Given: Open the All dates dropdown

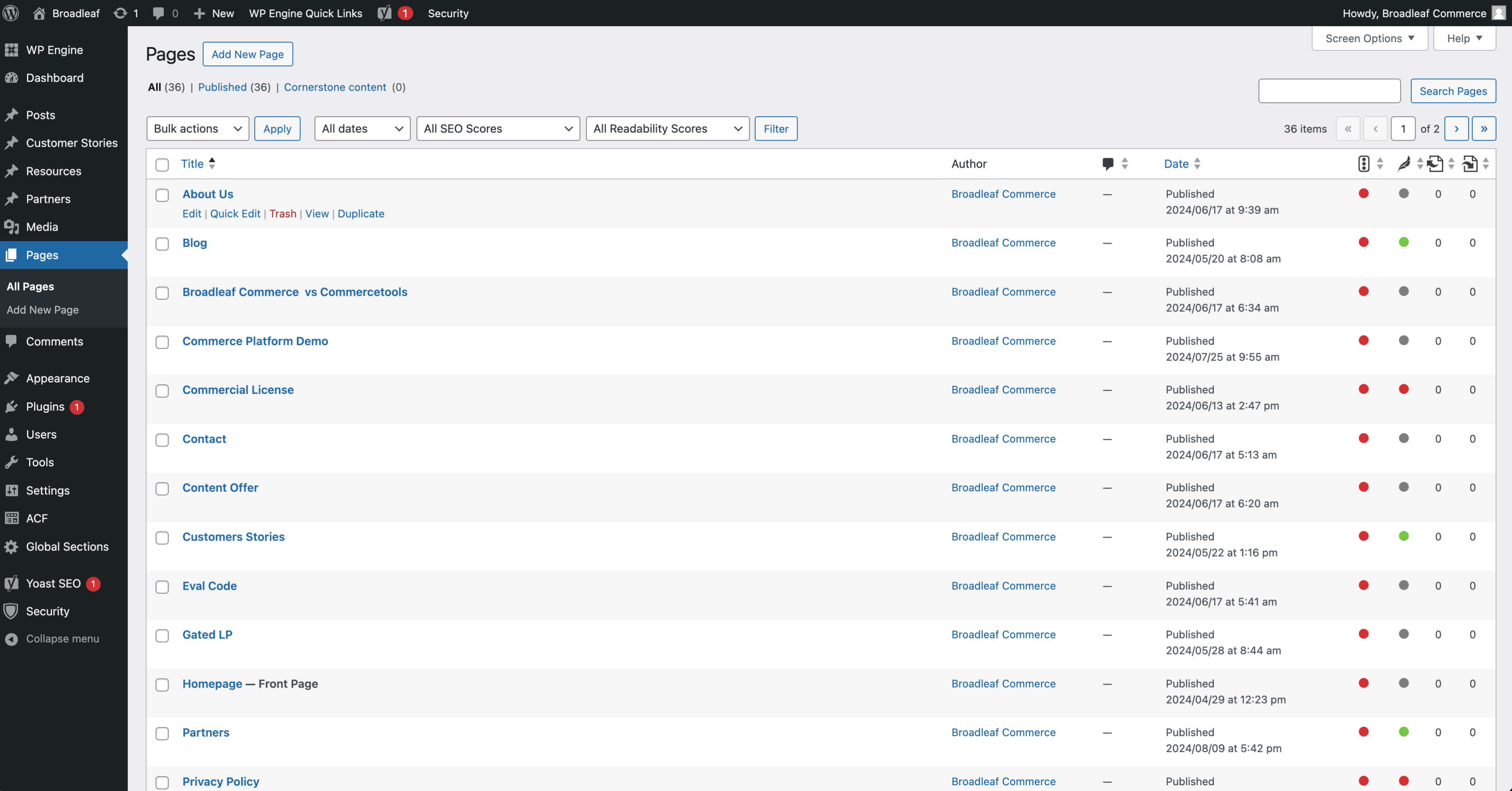Looking at the screenshot, I should pos(362,128).
